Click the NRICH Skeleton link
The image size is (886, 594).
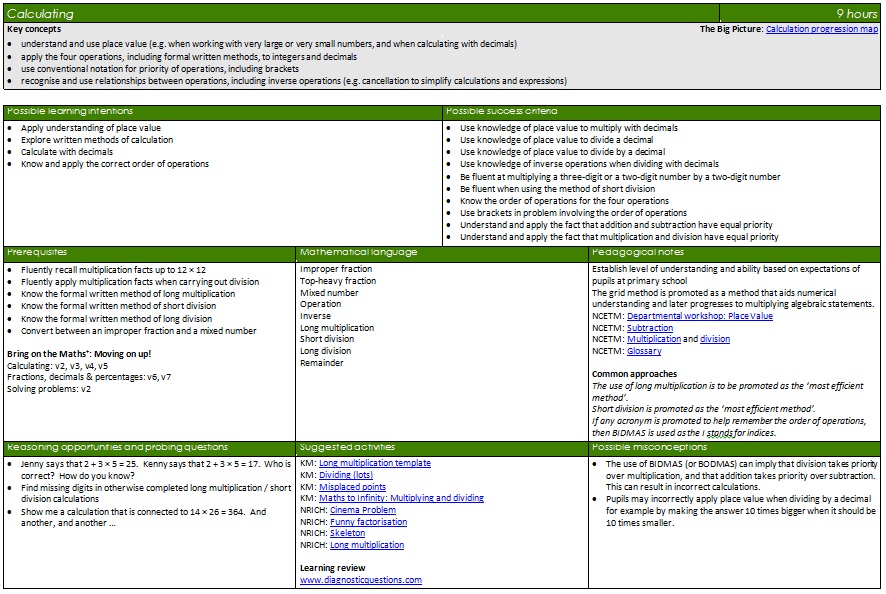pyautogui.click(x=348, y=533)
